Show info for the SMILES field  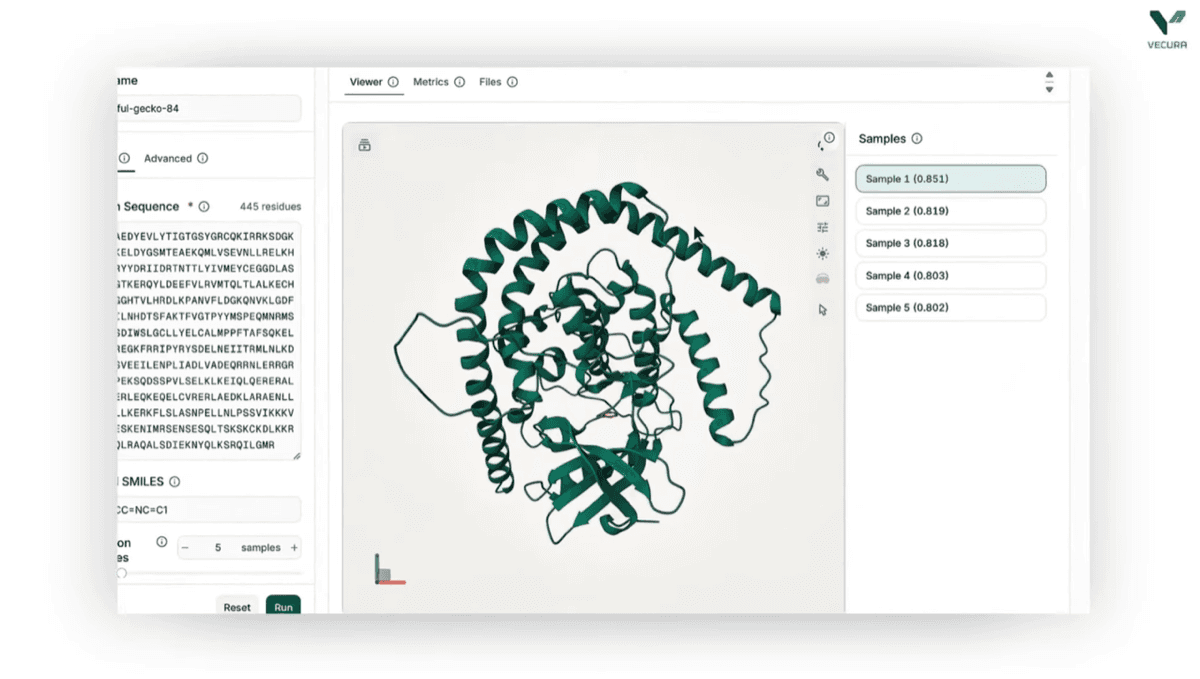coord(175,481)
